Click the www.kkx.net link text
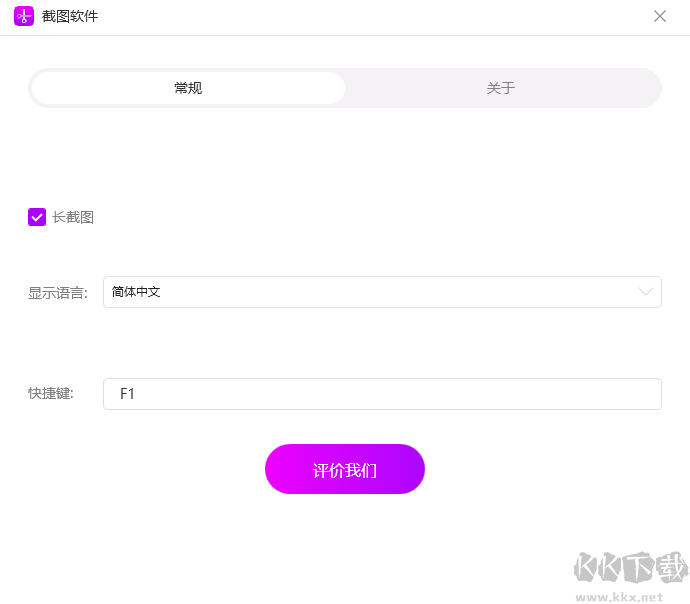This screenshot has height=604, width=690. click(x=620, y=596)
